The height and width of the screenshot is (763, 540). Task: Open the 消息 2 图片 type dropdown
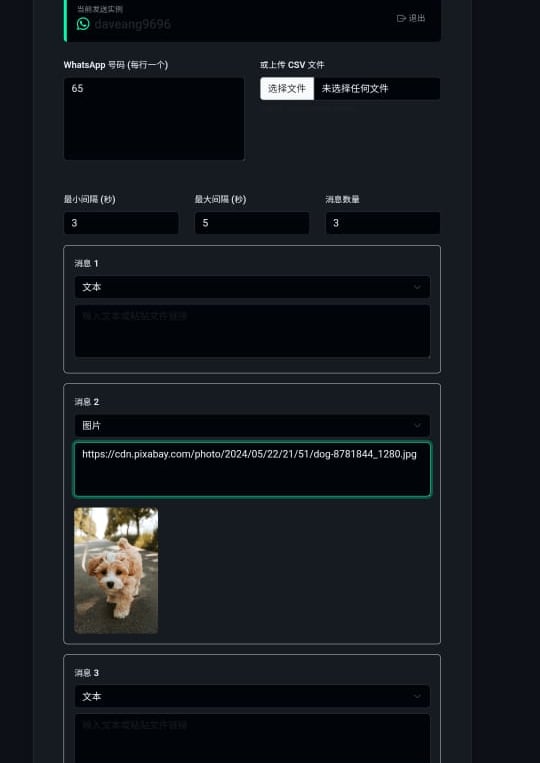[252, 426]
